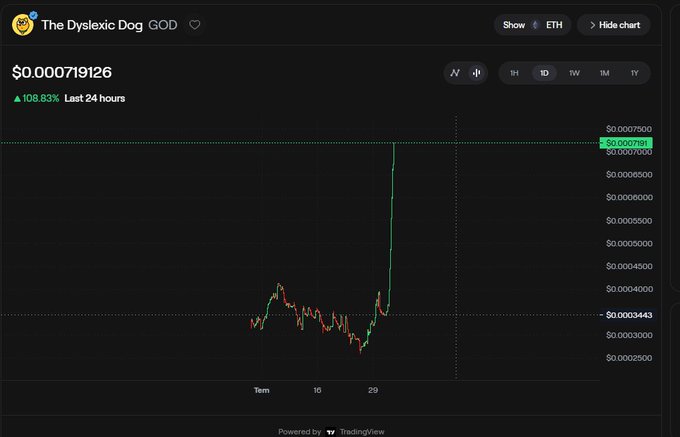Open the Powered by TradingView link

(x=331, y=432)
